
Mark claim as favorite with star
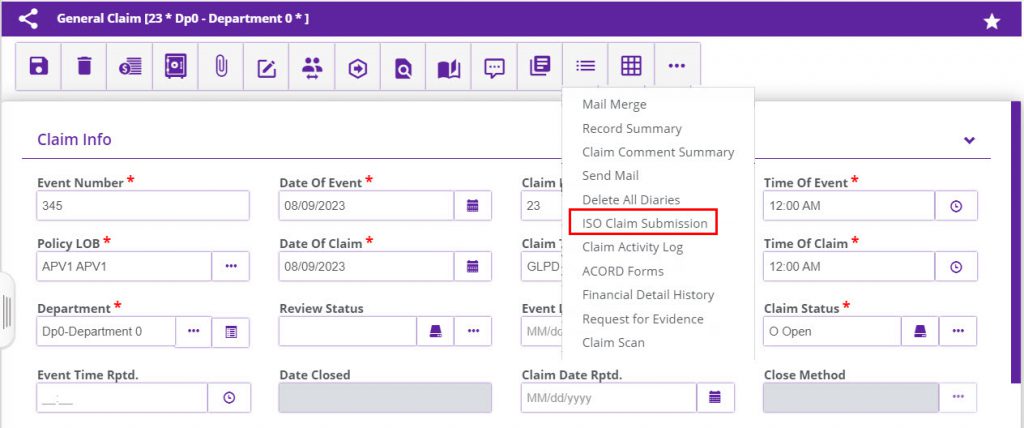click(x=991, y=21)
